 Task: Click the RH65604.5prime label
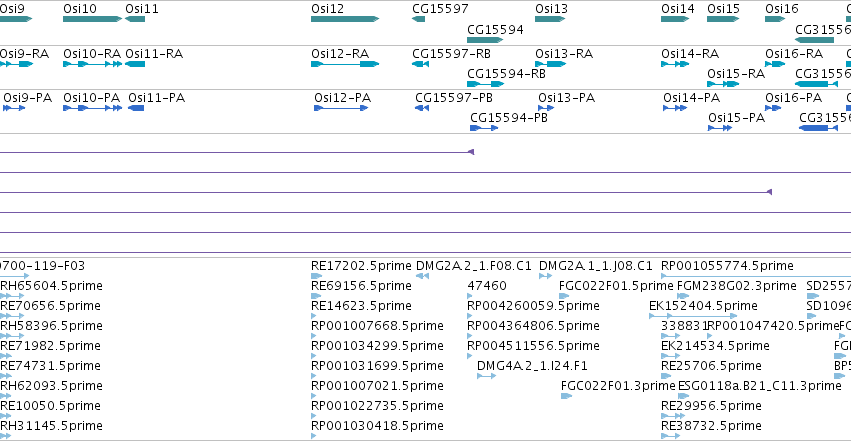click(x=51, y=286)
